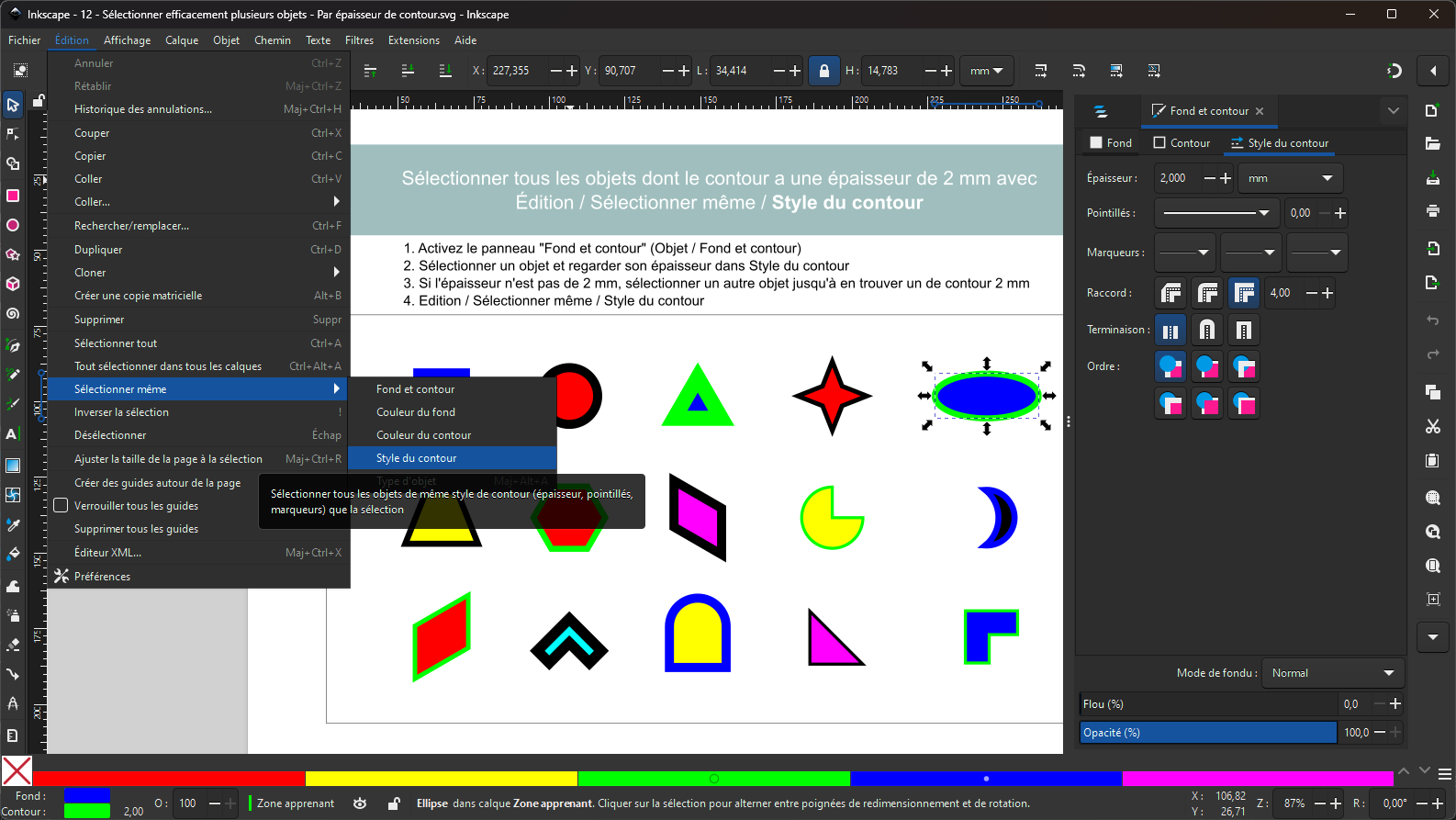The width and height of the screenshot is (1456, 820).
Task: Click the Import icon
Action: pyautogui.click(x=1432, y=248)
